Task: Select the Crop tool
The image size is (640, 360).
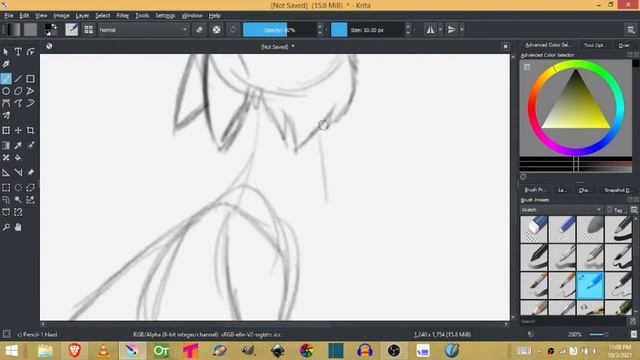Action: [x=30, y=131]
